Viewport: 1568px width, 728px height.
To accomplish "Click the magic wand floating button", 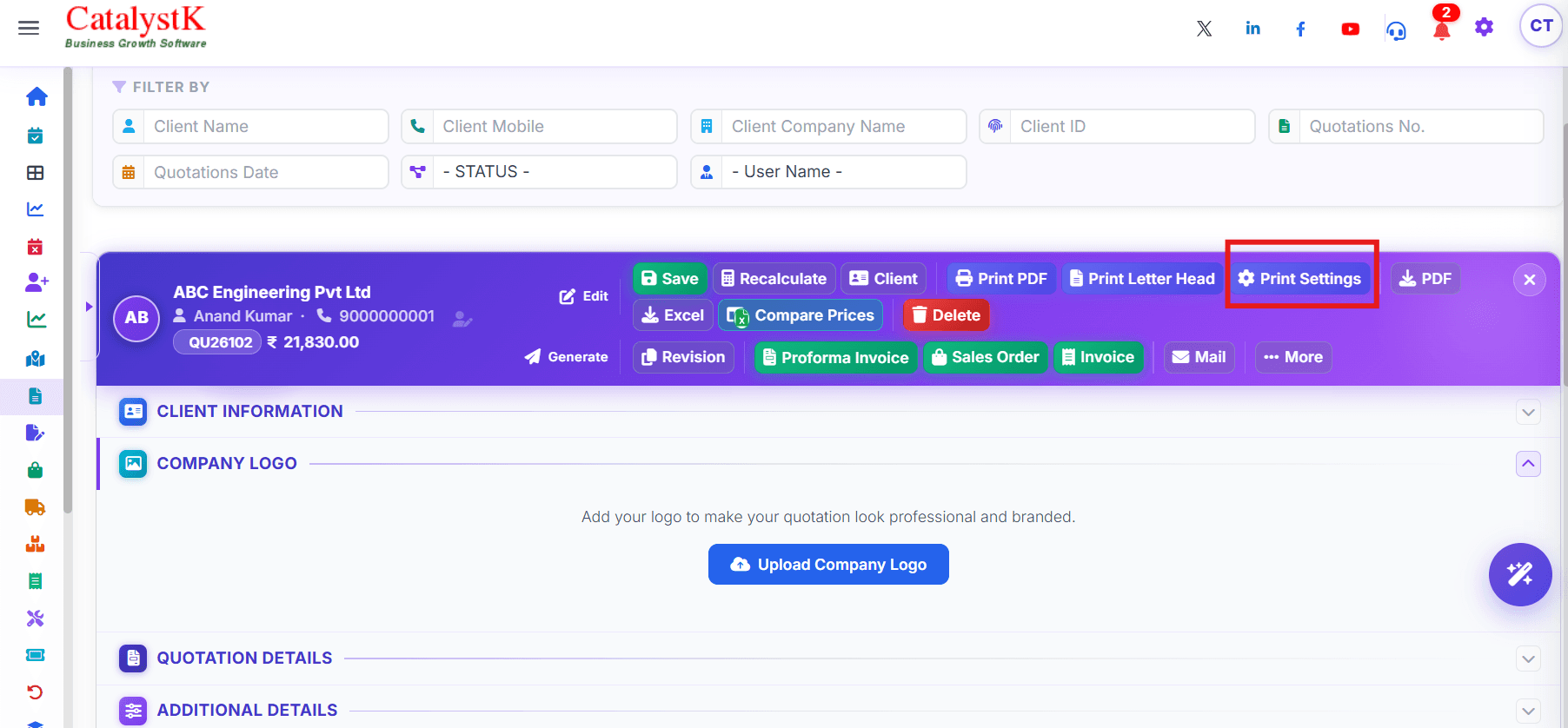I will [1520, 574].
